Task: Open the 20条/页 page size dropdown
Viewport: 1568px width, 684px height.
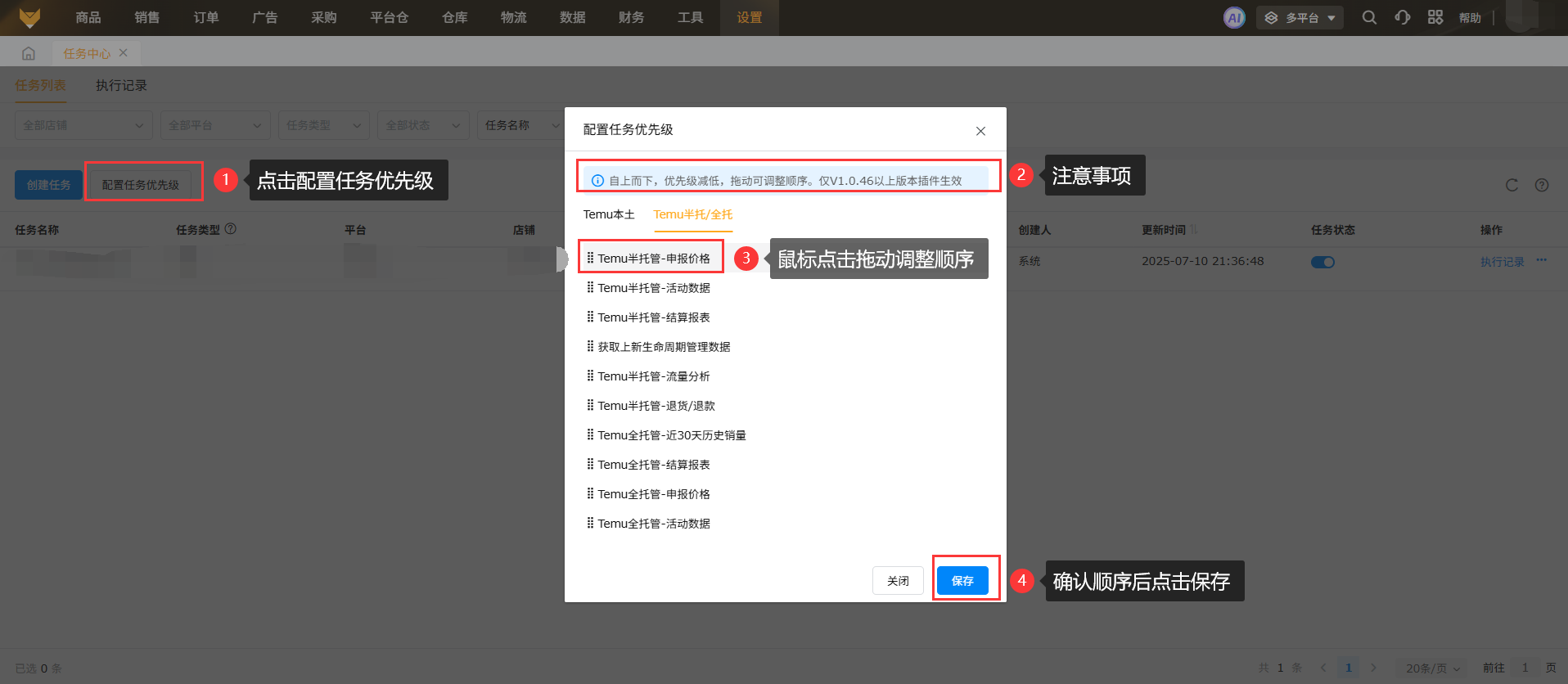Action: tap(1433, 668)
